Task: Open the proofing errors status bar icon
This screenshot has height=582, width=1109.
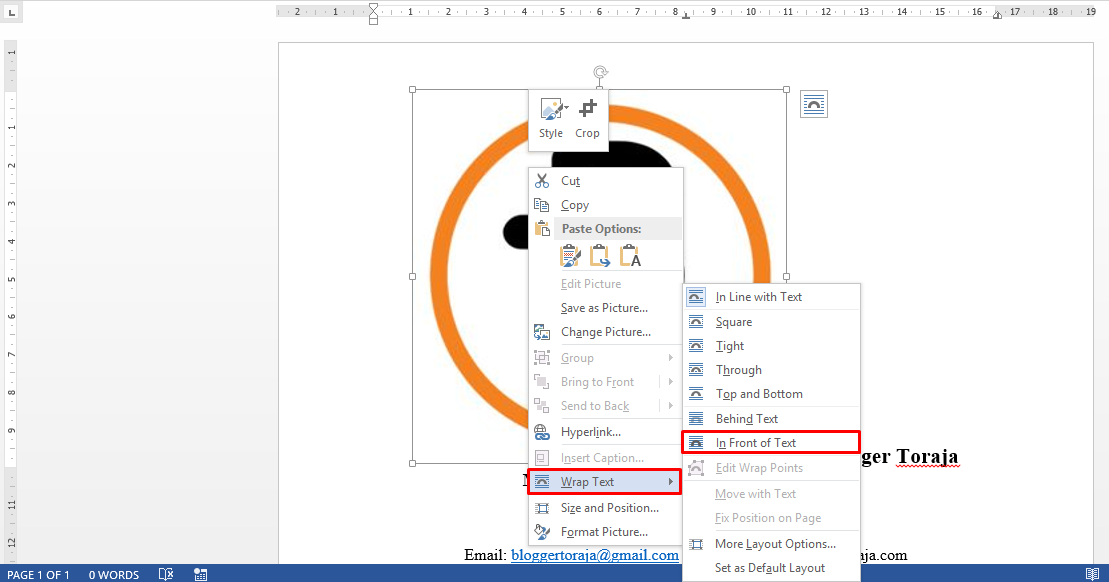Action: (x=166, y=574)
